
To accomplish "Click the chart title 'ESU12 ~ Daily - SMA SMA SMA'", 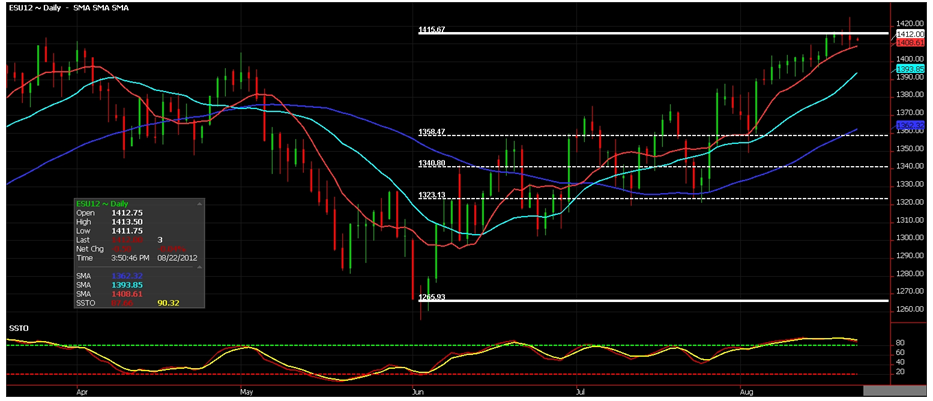I will click(x=67, y=8).
